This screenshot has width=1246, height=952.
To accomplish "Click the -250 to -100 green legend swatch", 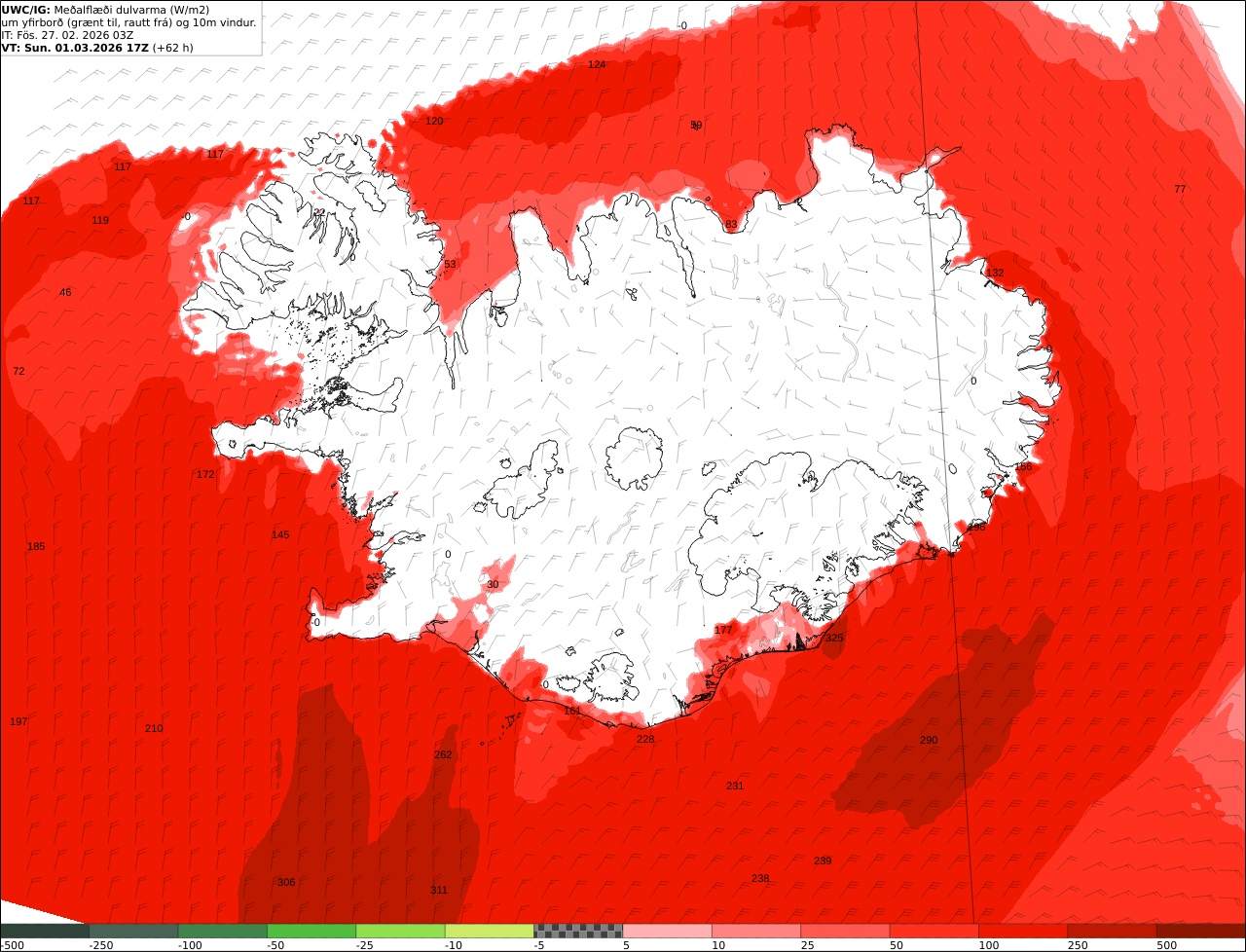I will coord(133,931).
